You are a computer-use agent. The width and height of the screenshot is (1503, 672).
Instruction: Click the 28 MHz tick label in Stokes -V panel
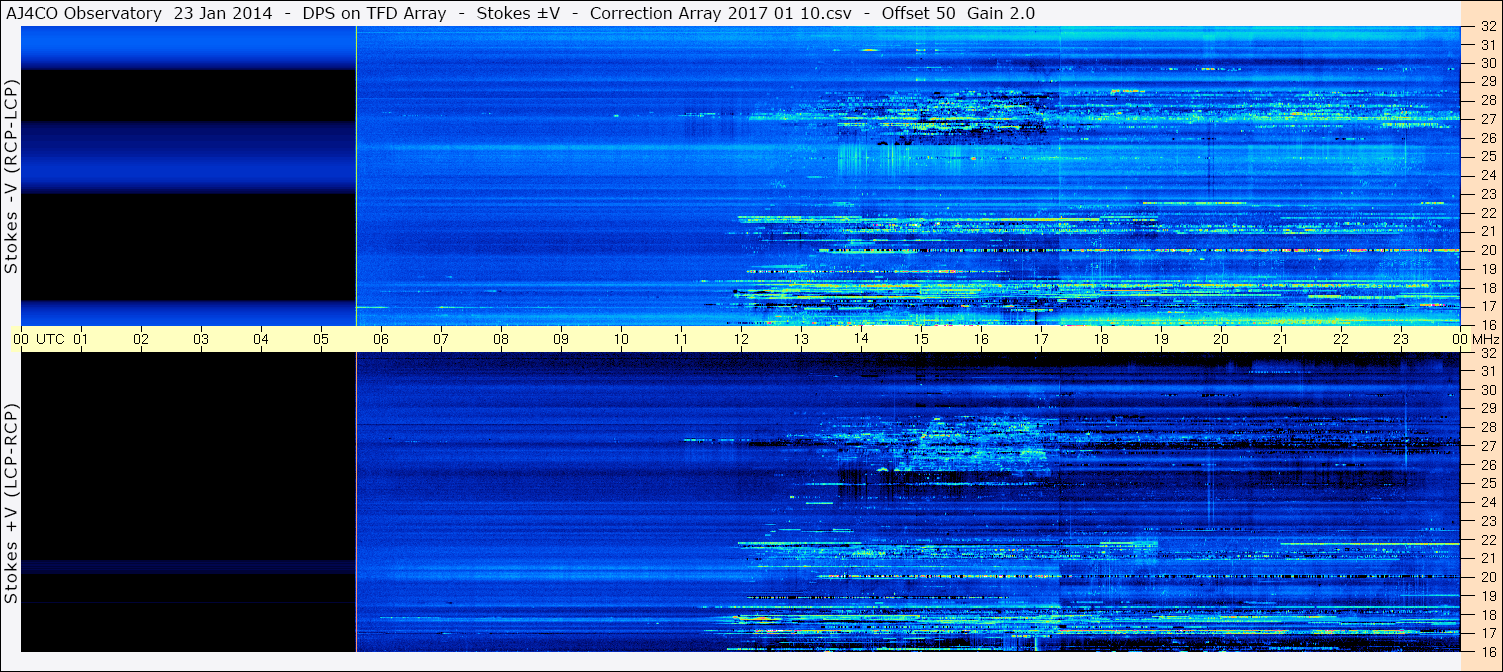point(1488,101)
